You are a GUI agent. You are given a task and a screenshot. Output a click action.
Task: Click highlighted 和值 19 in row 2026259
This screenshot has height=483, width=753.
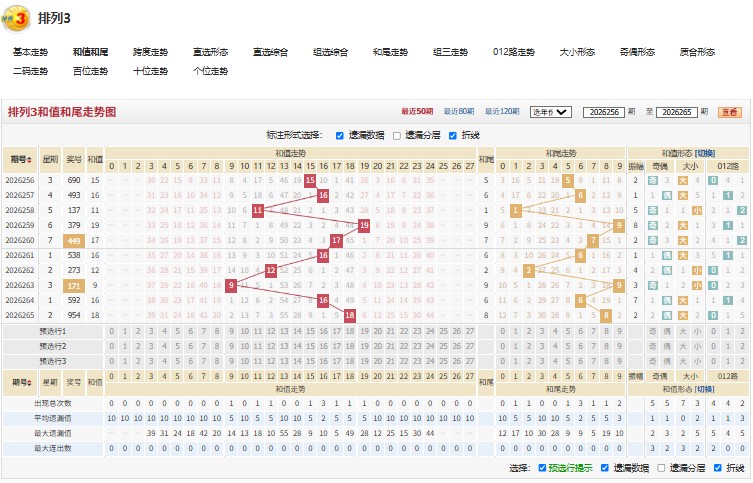(x=364, y=225)
